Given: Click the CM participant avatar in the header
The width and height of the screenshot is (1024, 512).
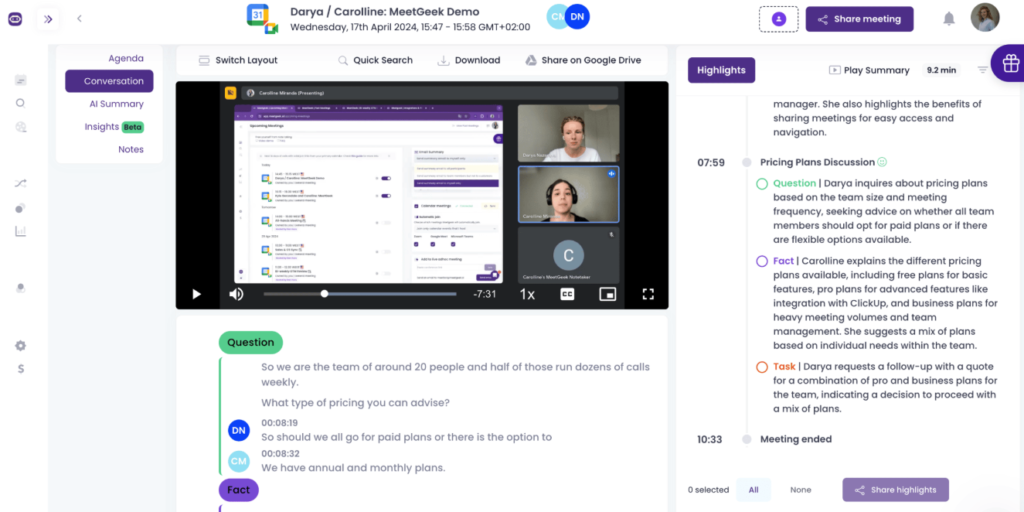Looking at the screenshot, I should [556, 17].
